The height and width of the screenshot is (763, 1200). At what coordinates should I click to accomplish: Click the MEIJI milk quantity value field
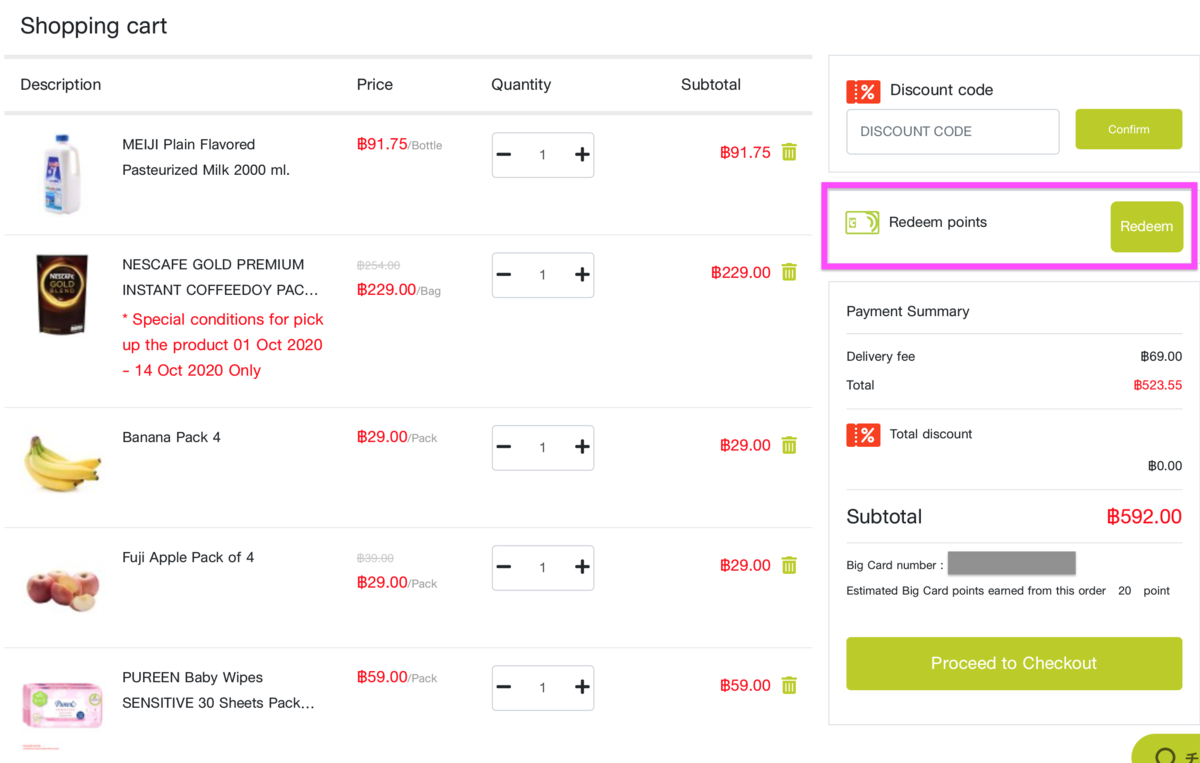pyautogui.click(x=543, y=155)
